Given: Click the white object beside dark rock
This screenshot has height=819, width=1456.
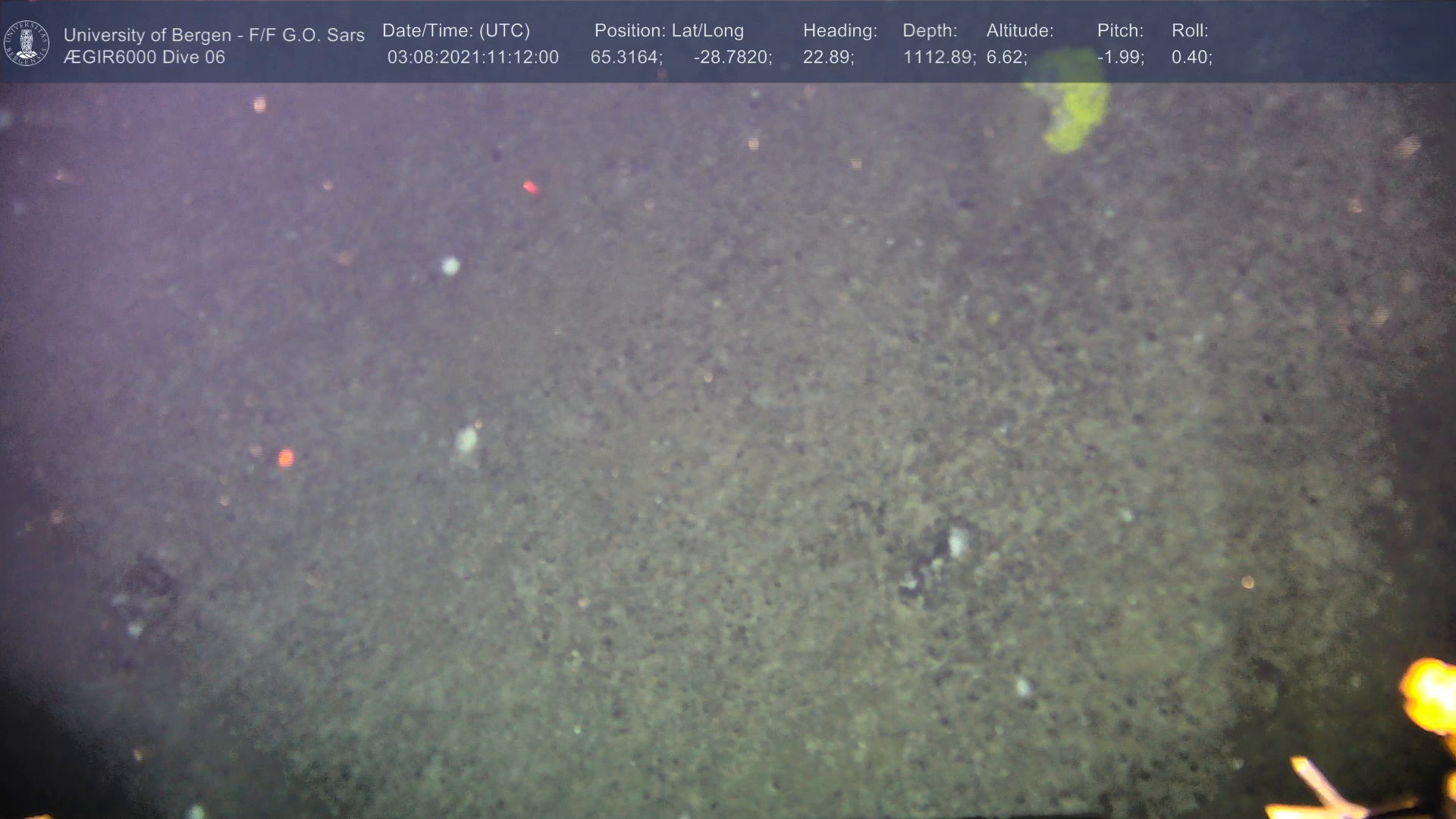Looking at the screenshot, I should [x=958, y=543].
